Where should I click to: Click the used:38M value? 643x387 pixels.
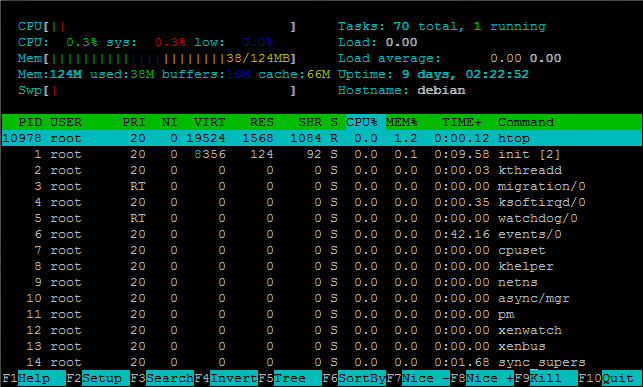(122, 74)
